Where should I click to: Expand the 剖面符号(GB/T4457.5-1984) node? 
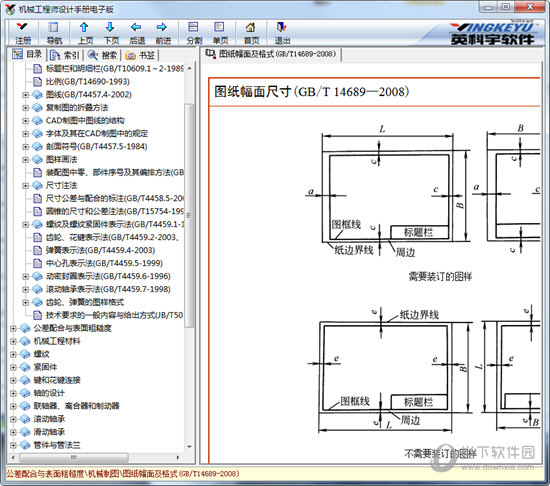pos(25,146)
